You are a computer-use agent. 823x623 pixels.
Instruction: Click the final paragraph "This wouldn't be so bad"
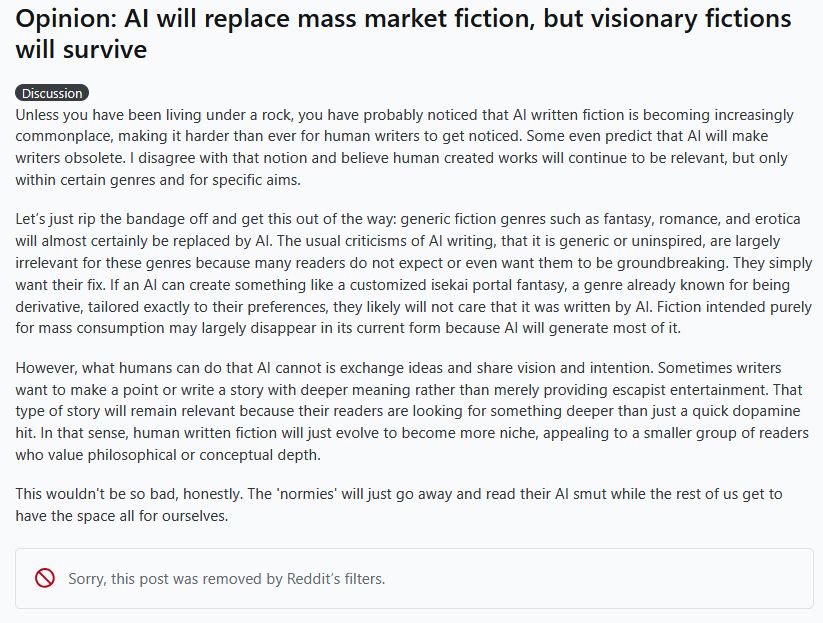[400, 505]
